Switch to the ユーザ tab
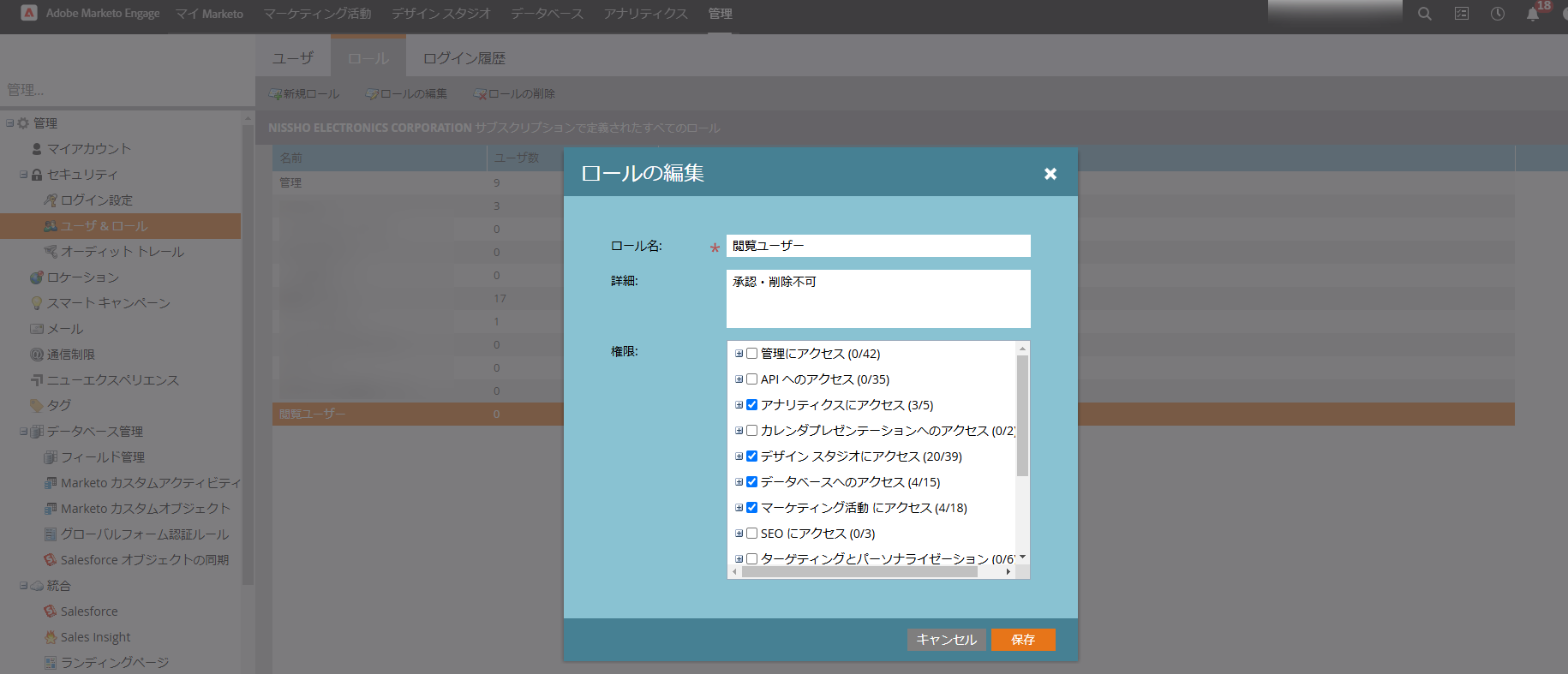 coord(293,58)
